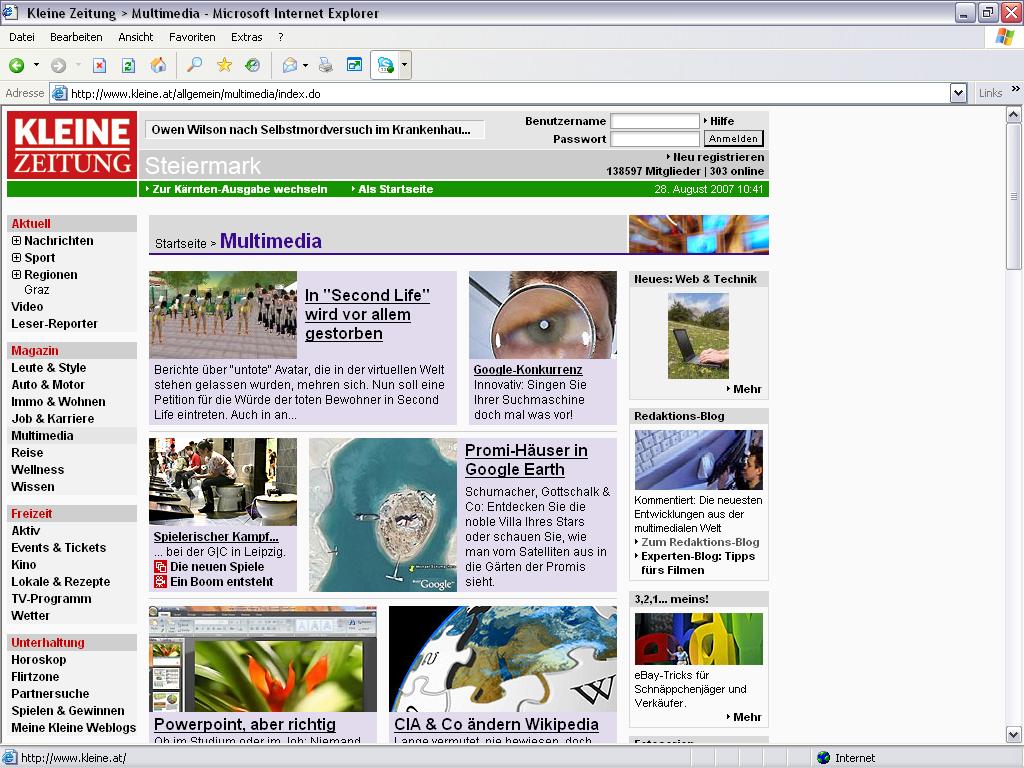The width and height of the screenshot is (1024, 768).
Task: Click the Forward arrow button
Action: pyautogui.click(x=58, y=65)
